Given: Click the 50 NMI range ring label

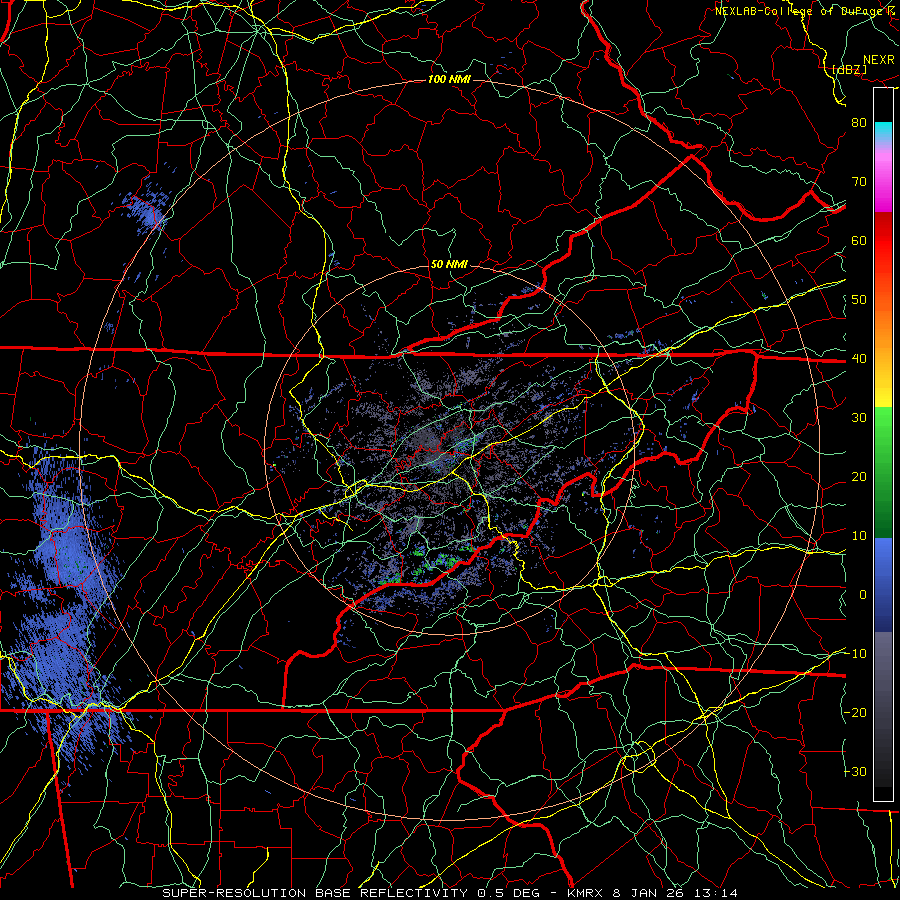Looking at the screenshot, I should (x=449, y=265).
